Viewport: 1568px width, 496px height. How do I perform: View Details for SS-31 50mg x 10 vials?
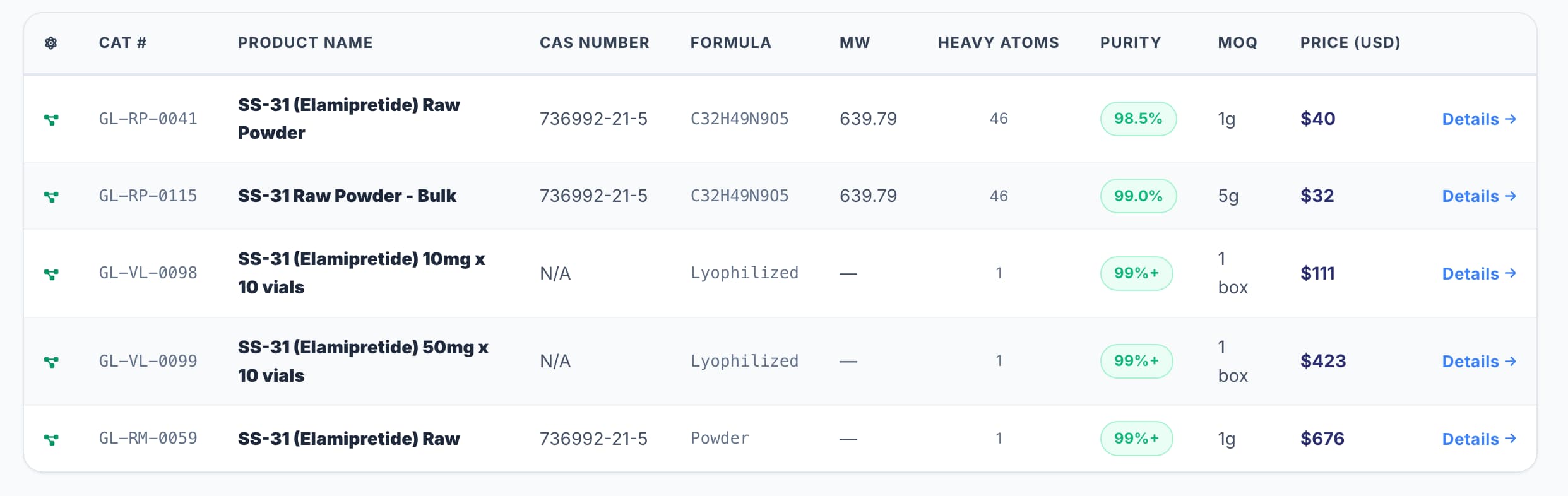[x=1478, y=362]
